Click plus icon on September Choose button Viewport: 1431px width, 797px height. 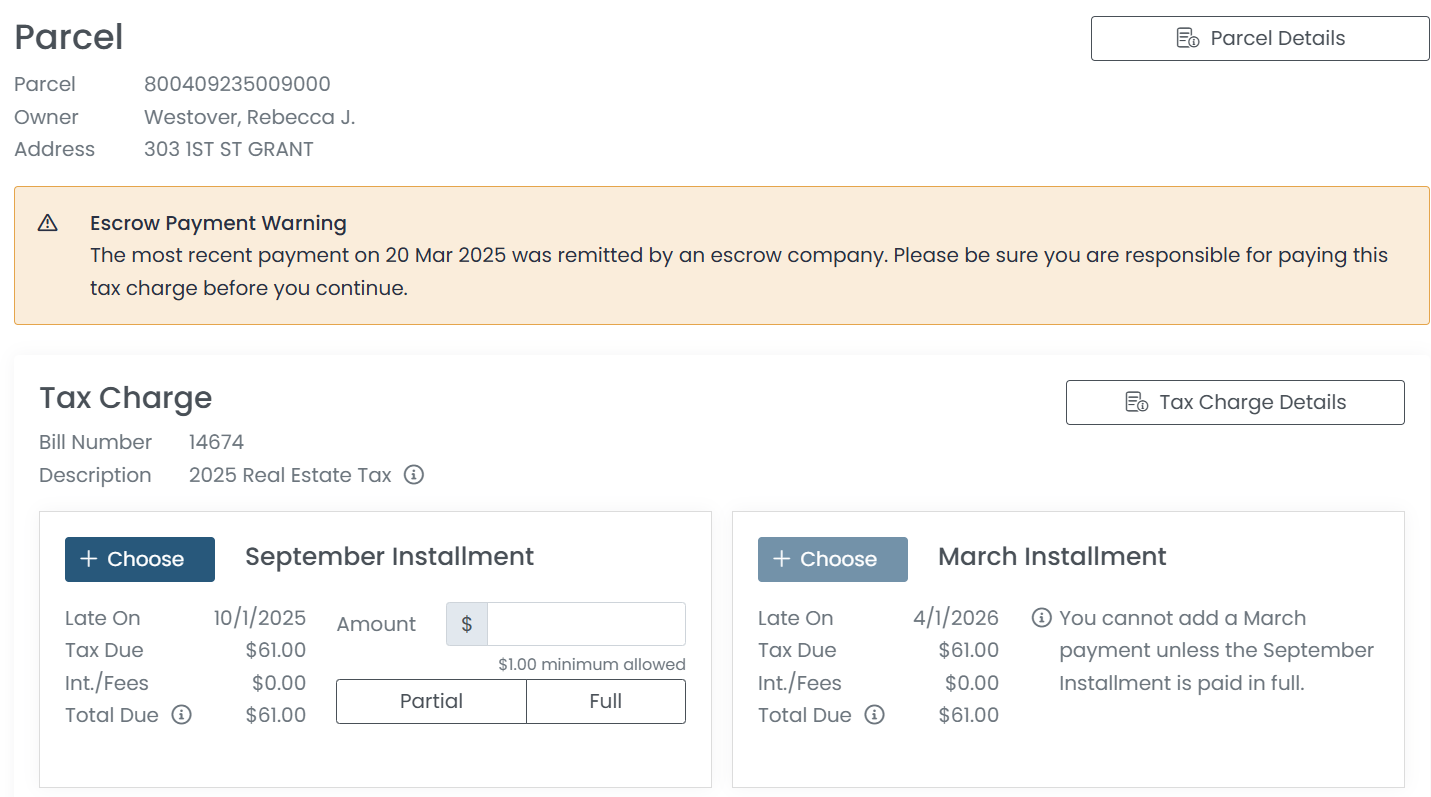(88, 559)
